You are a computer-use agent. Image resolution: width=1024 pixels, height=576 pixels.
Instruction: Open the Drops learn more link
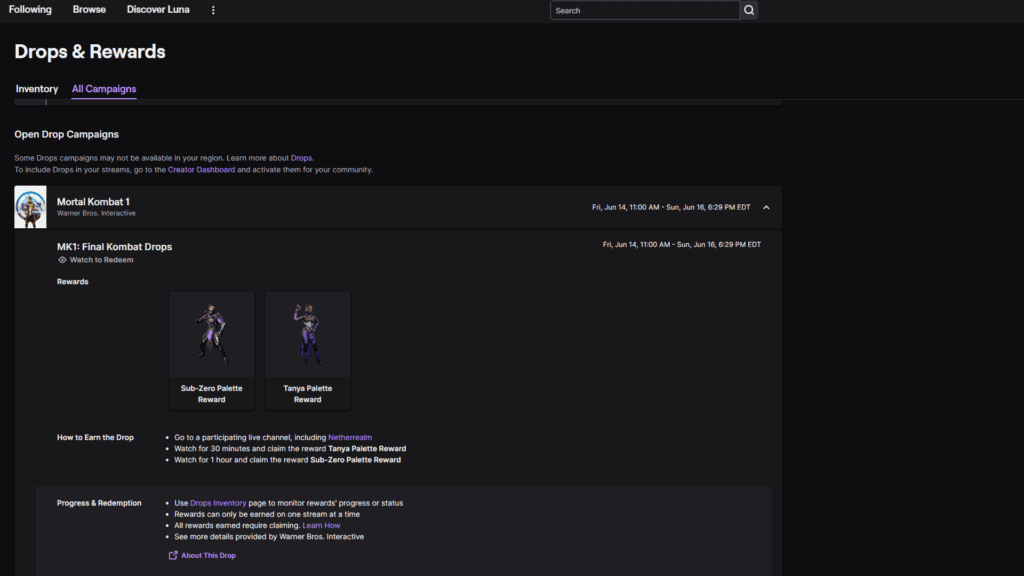(x=302, y=157)
